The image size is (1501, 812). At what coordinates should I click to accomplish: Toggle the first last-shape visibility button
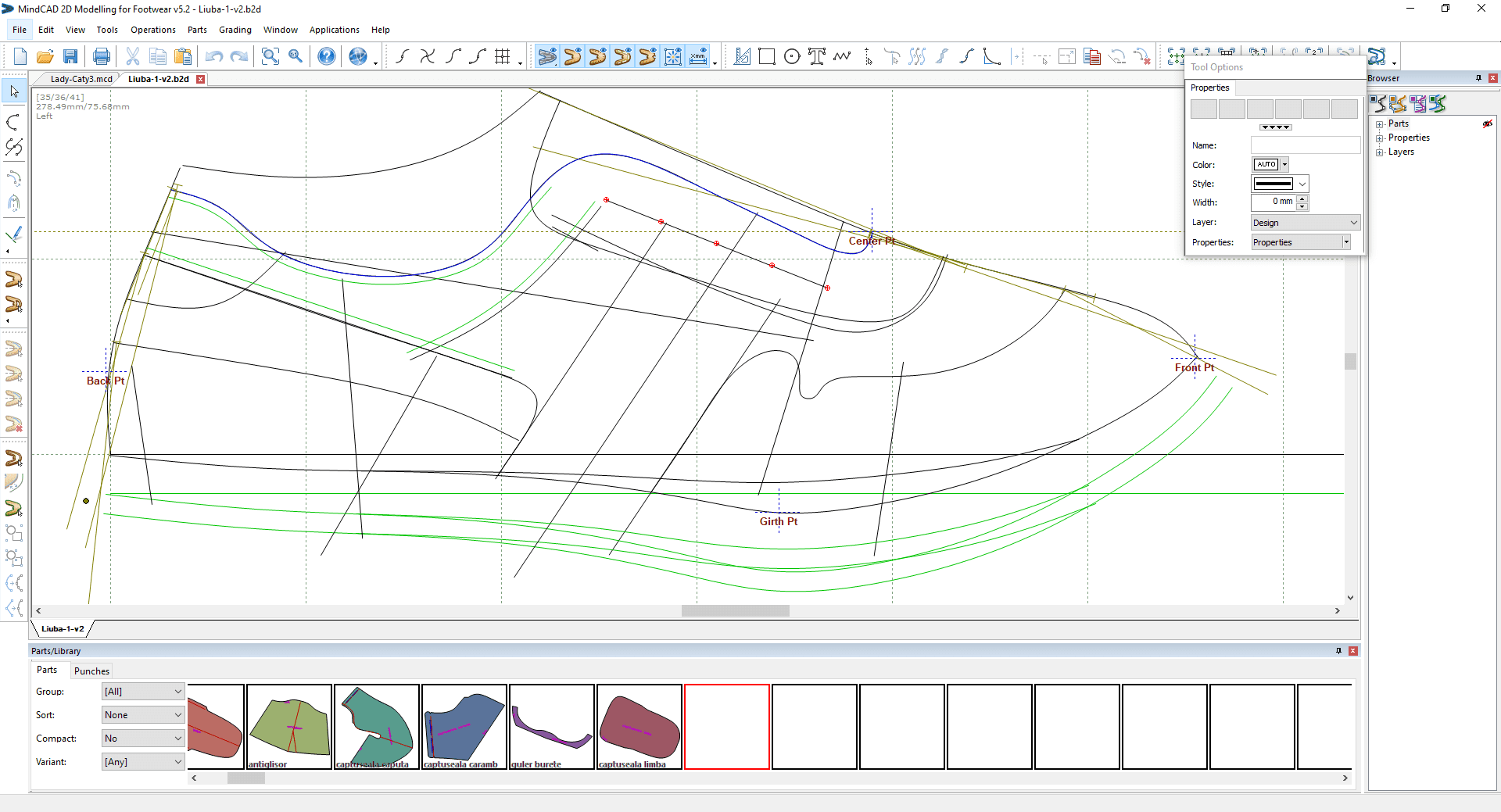tap(547, 56)
